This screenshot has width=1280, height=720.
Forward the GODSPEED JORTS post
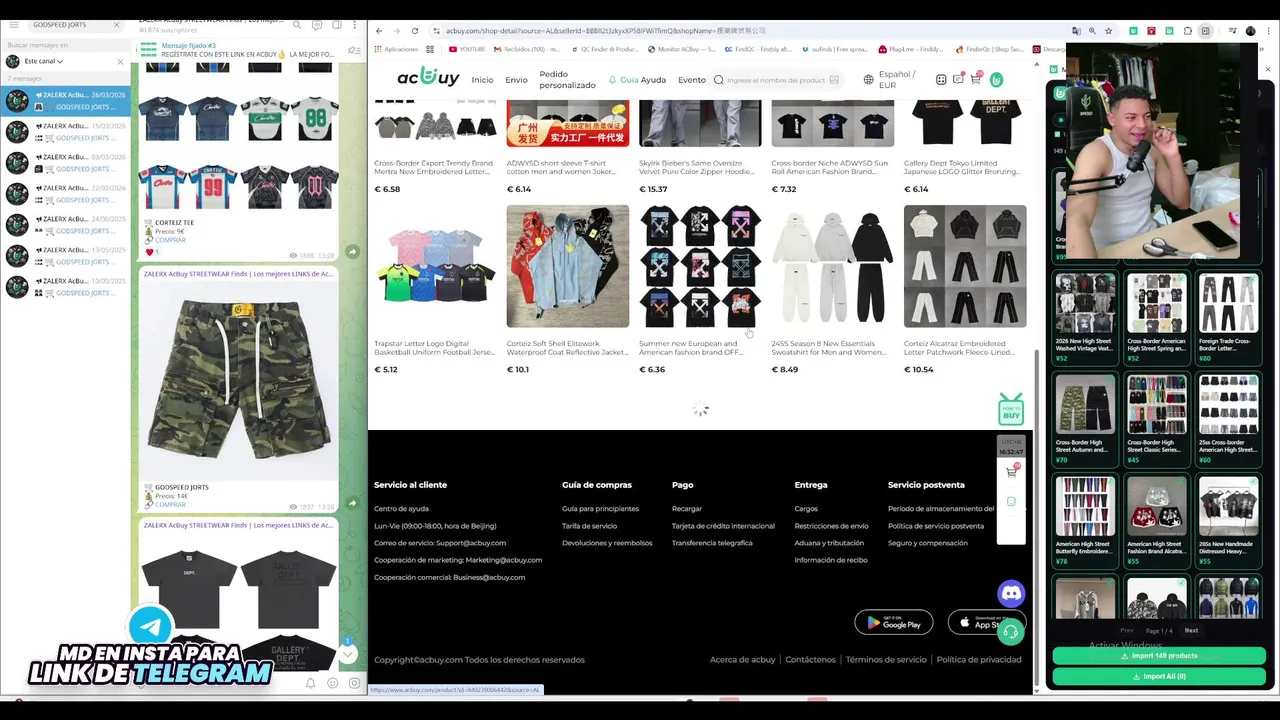pos(352,503)
